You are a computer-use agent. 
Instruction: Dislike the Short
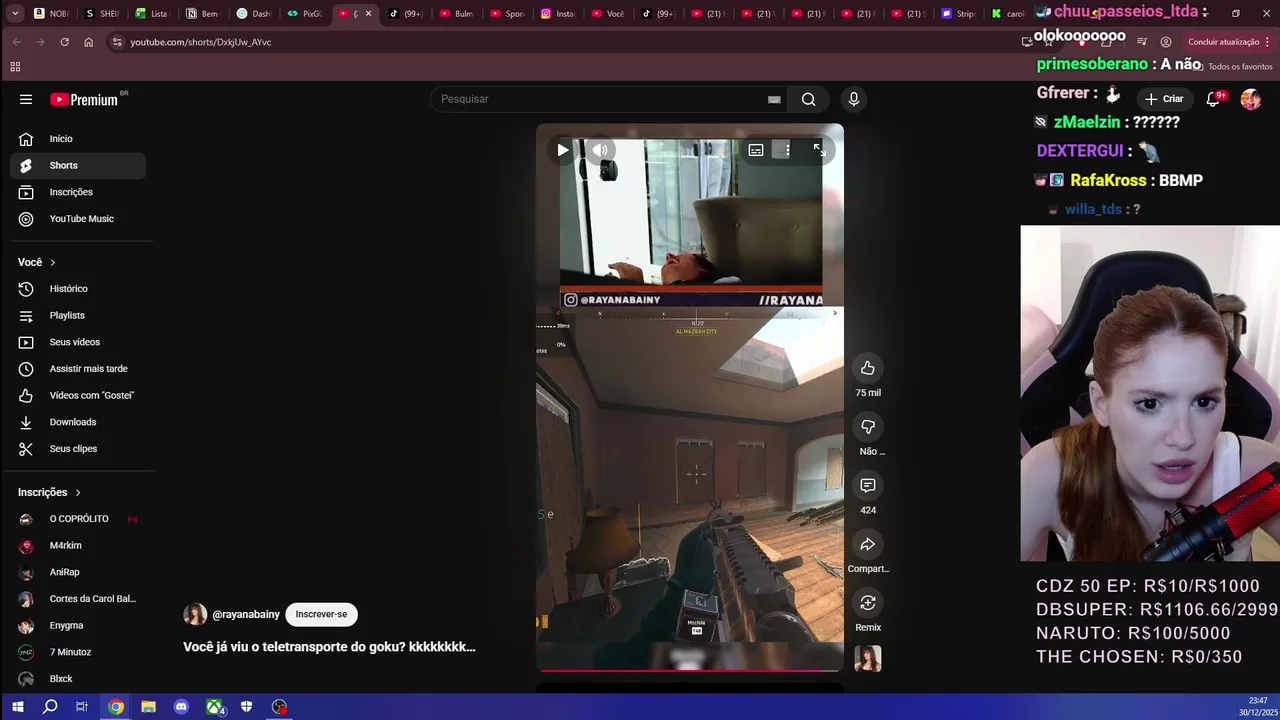(868, 427)
